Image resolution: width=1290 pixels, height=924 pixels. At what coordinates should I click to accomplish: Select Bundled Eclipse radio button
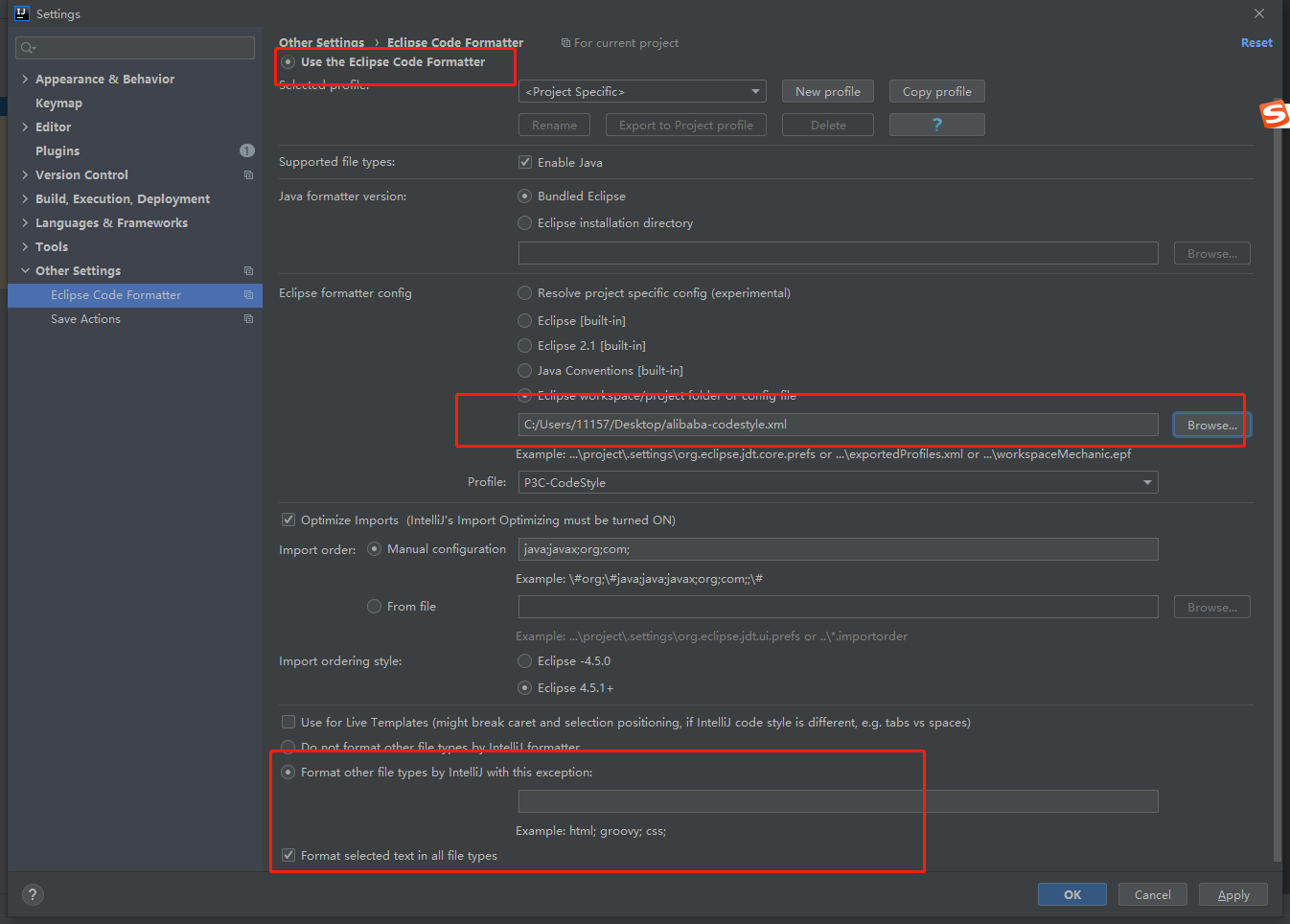[524, 196]
